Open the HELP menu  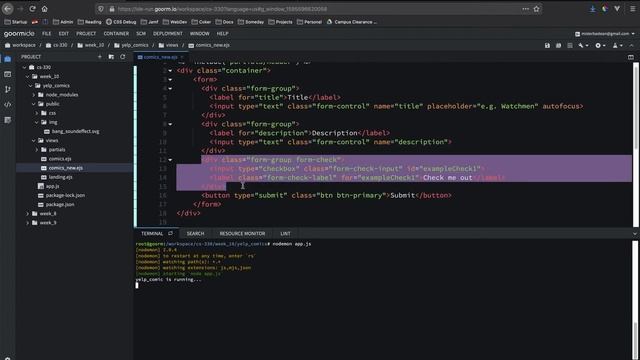(x=222, y=33)
